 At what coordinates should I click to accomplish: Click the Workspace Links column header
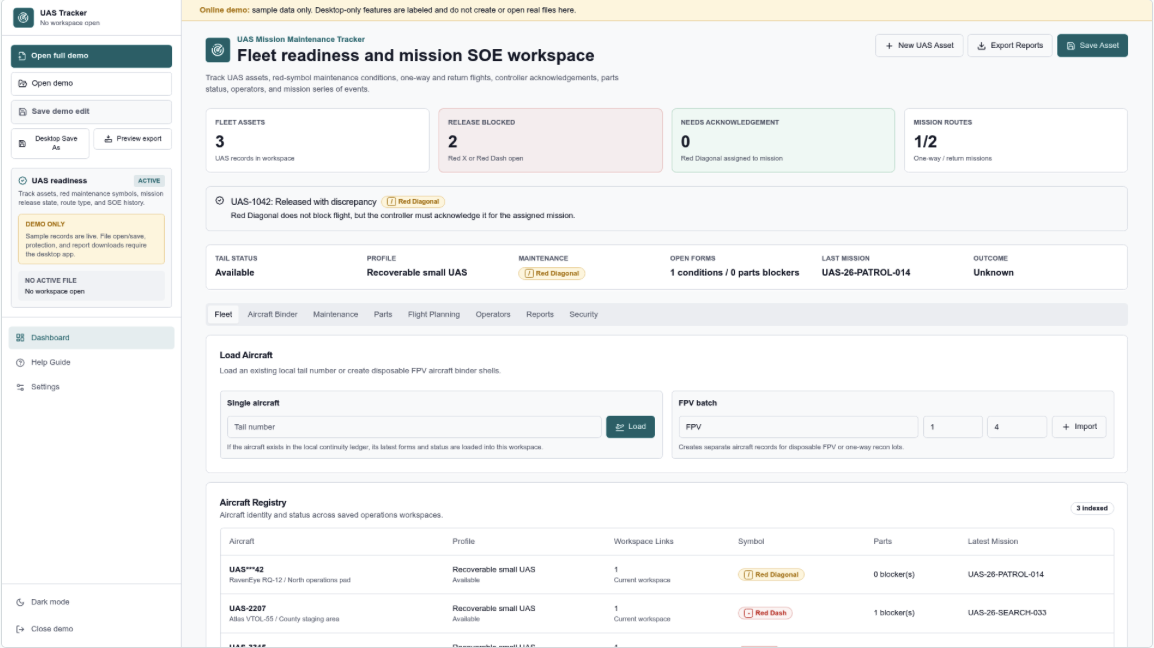coord(643,541)
